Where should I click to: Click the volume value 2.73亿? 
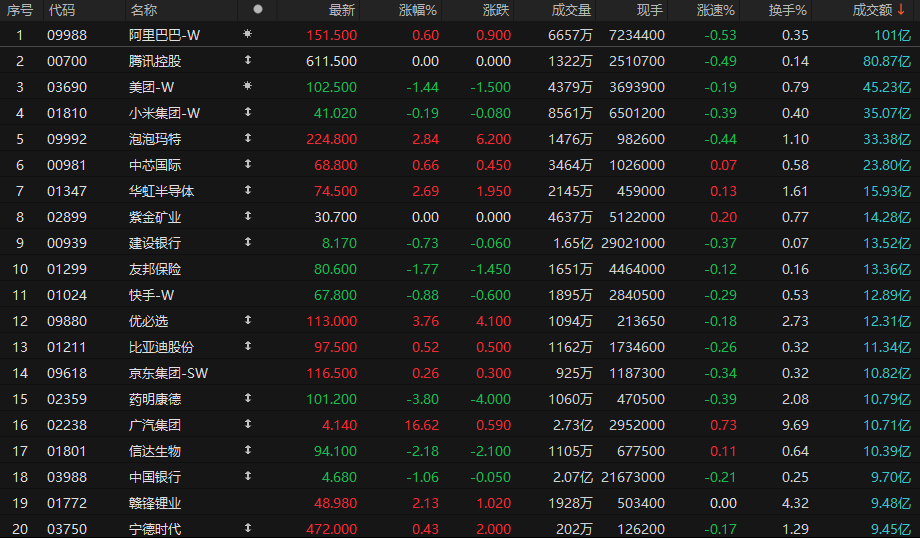573,425
